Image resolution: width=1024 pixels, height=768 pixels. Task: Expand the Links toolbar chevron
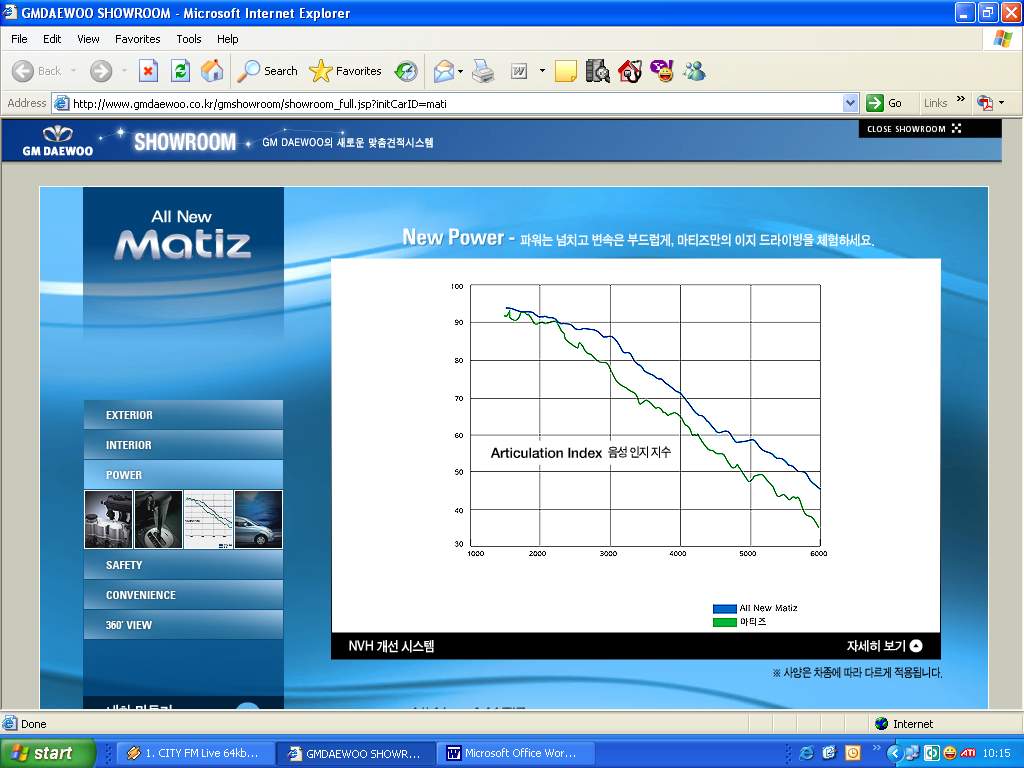[x=961, y=99]
